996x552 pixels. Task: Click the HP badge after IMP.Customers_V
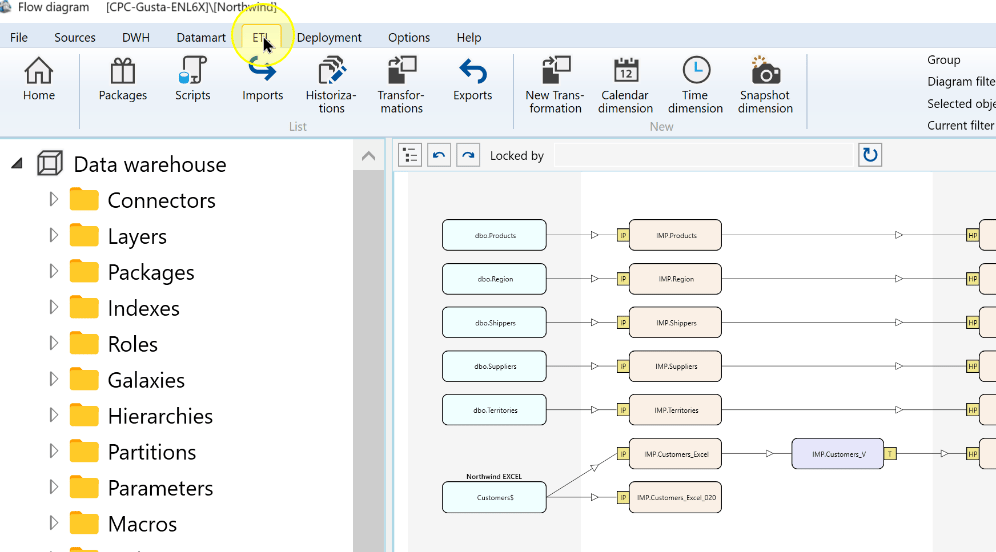click(972, 454)
